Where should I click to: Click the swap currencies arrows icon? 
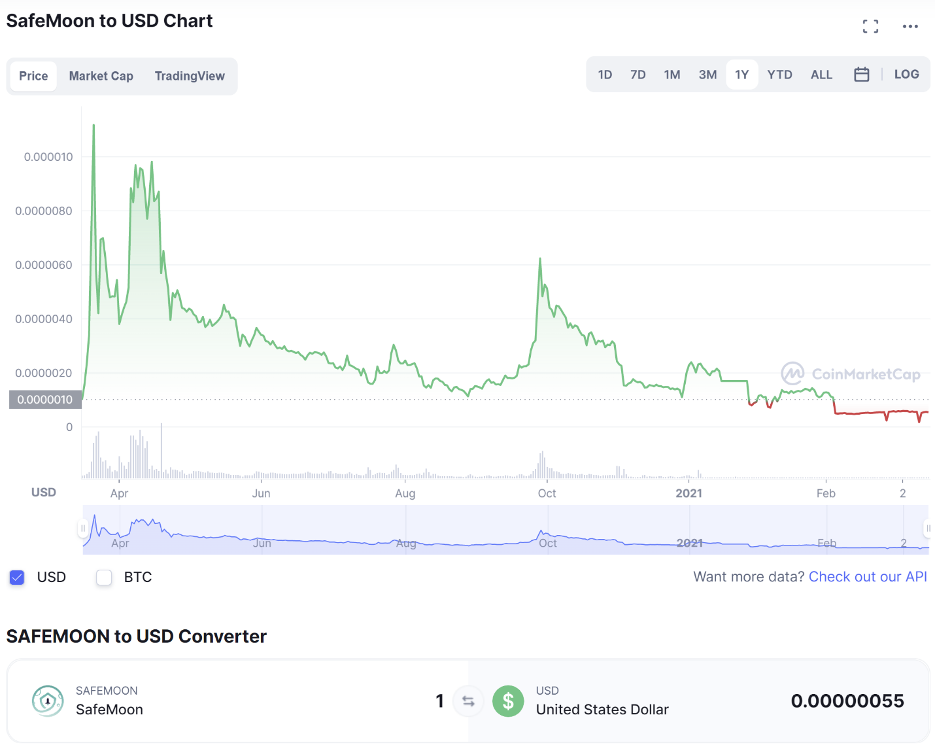[x=467, y=701]
